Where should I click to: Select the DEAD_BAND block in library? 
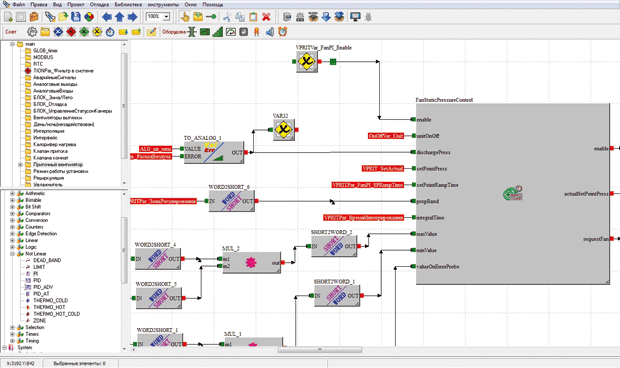coord(47,260)
